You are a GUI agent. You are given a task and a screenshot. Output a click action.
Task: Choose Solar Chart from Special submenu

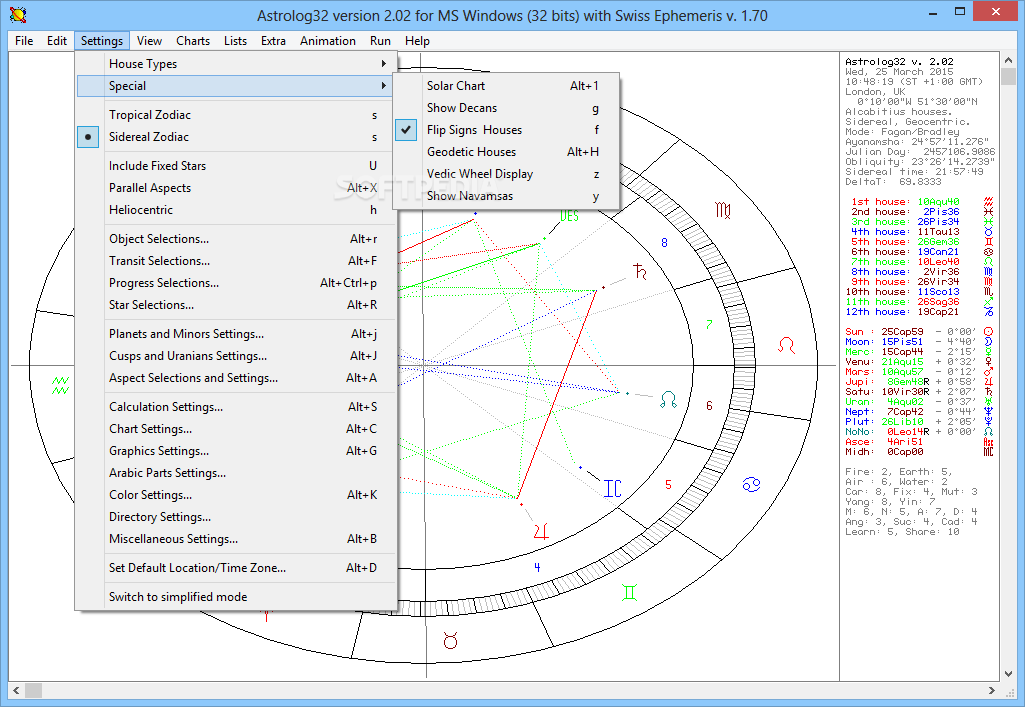coord(506,86)
